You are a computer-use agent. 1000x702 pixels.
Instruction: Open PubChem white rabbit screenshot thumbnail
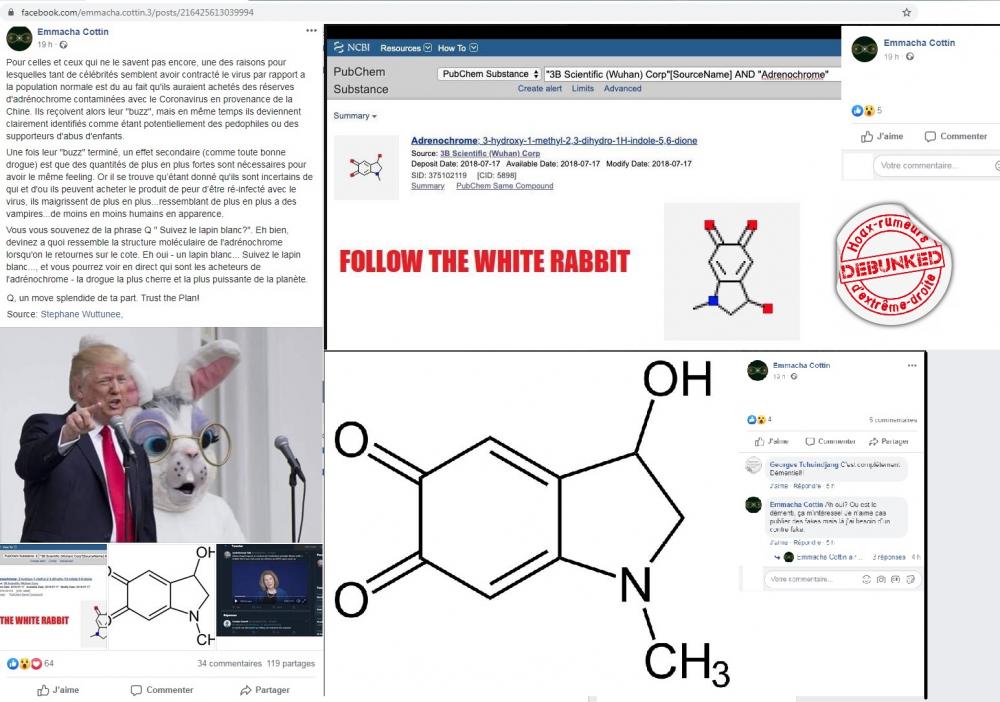(x=53, y=596)
